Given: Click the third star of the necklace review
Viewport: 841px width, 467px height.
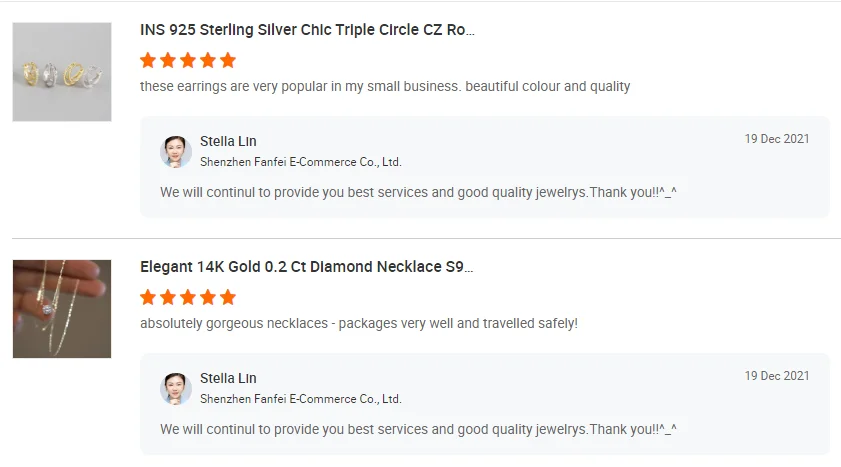Looking at the screenshot, I should (188, 297).
